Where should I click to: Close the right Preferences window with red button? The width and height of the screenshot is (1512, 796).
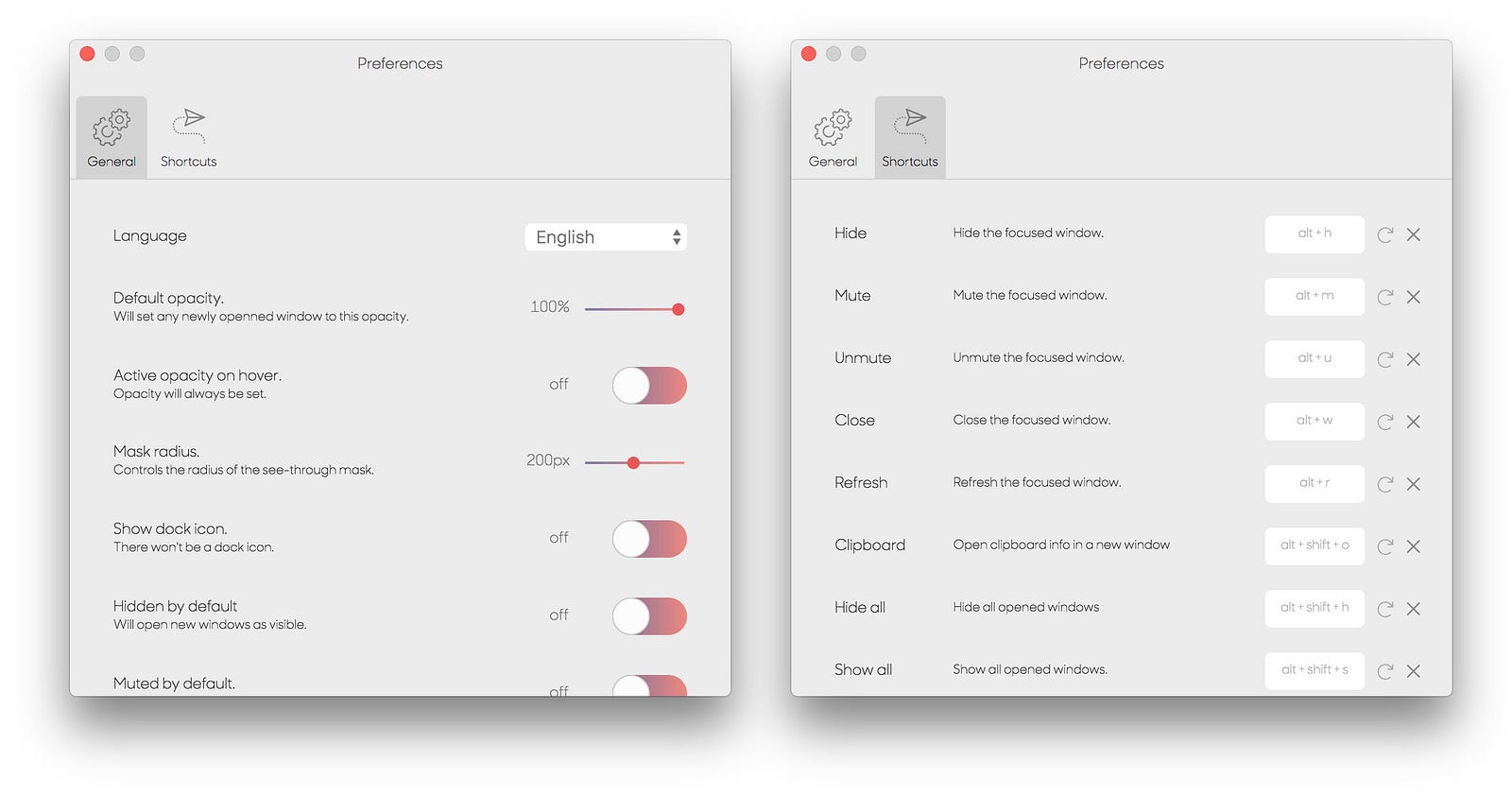click(x=808, y=54)
